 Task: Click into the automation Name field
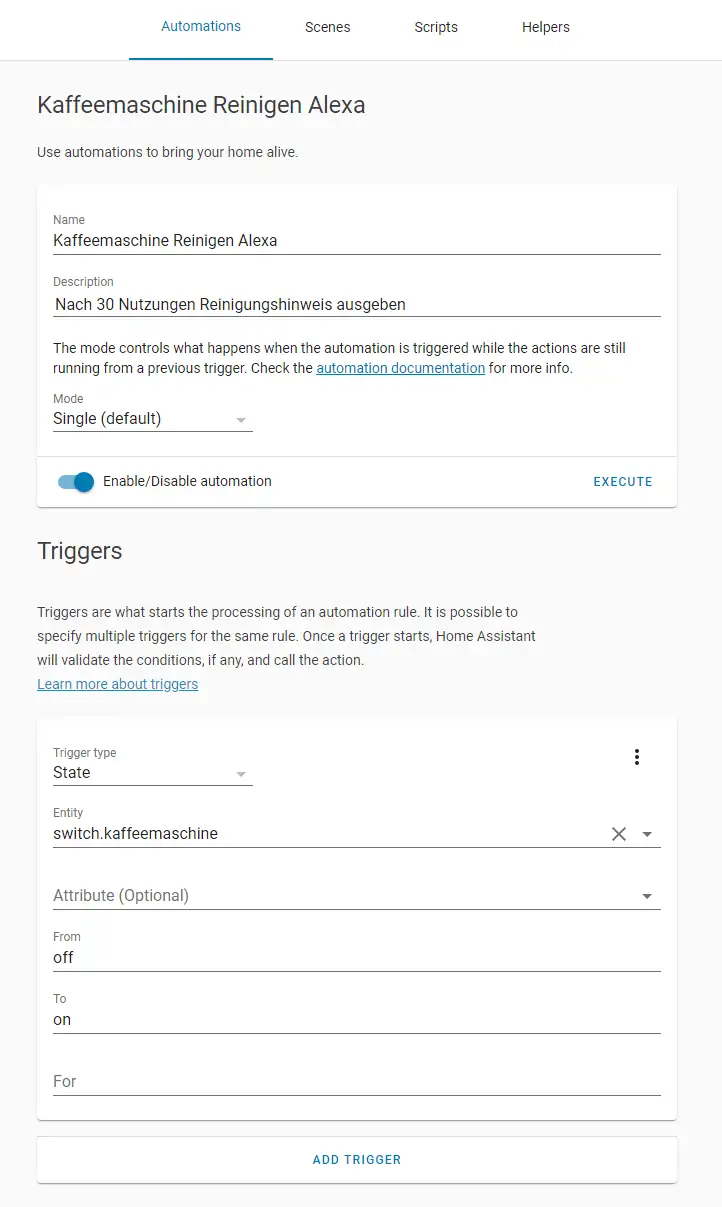coord(356,240)
